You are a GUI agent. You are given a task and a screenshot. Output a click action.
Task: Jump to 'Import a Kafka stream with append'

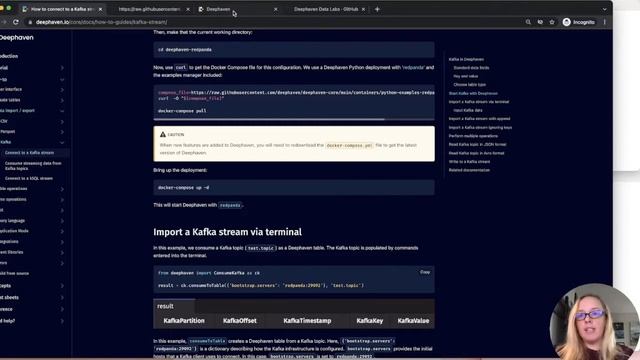click(x=479, y=119)
